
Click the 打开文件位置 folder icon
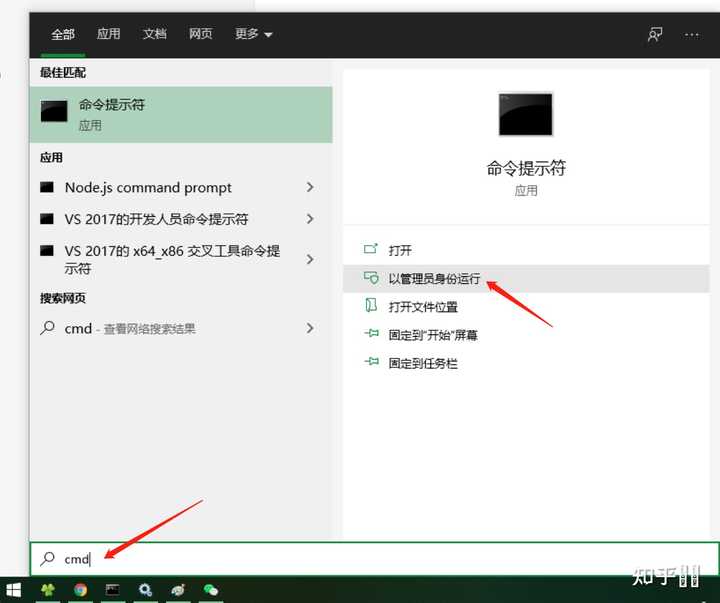[x=371, y=305]
